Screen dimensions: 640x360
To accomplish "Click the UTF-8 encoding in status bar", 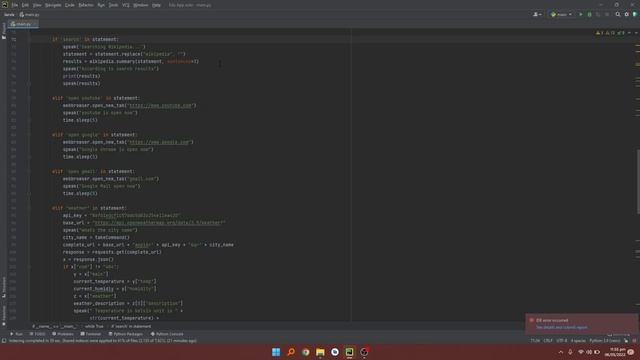I will (x=562, y=340).
